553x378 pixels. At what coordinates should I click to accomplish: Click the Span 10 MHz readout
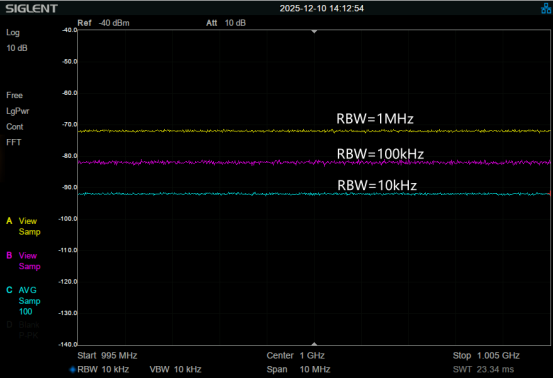(298, 370)
